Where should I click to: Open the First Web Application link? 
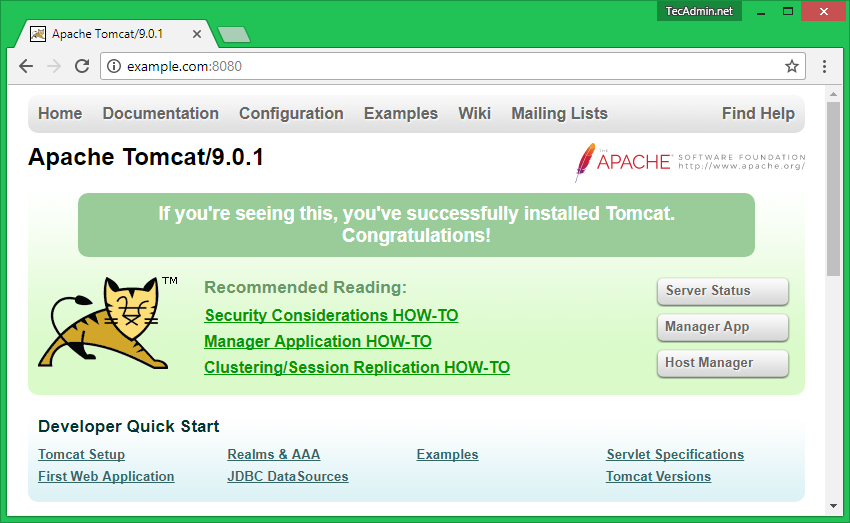106,476
